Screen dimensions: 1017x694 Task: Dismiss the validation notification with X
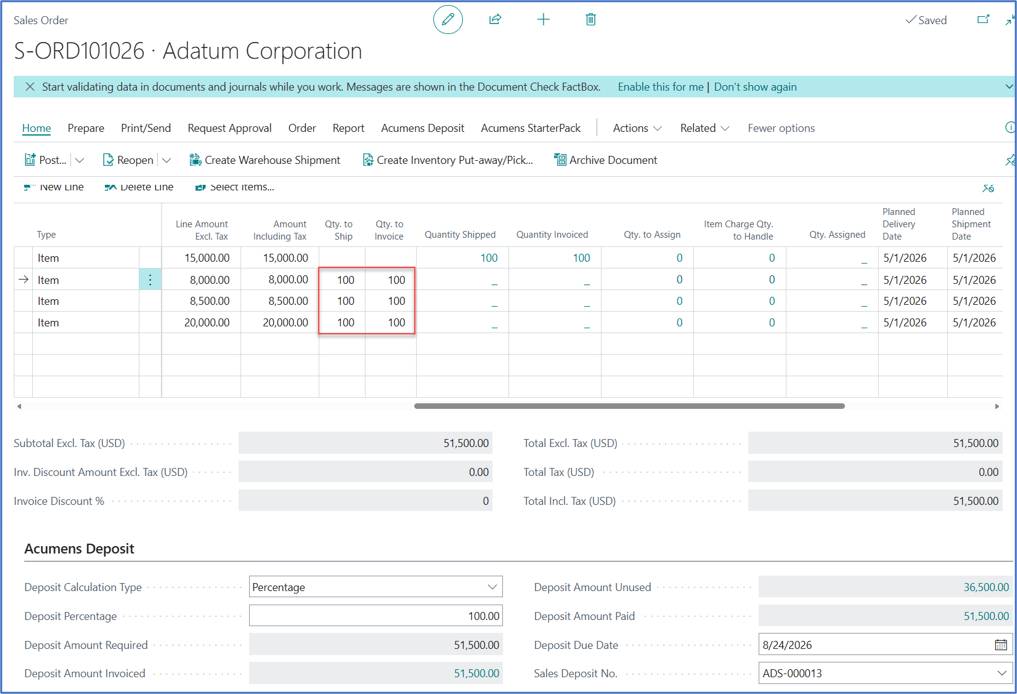(30, 86)
